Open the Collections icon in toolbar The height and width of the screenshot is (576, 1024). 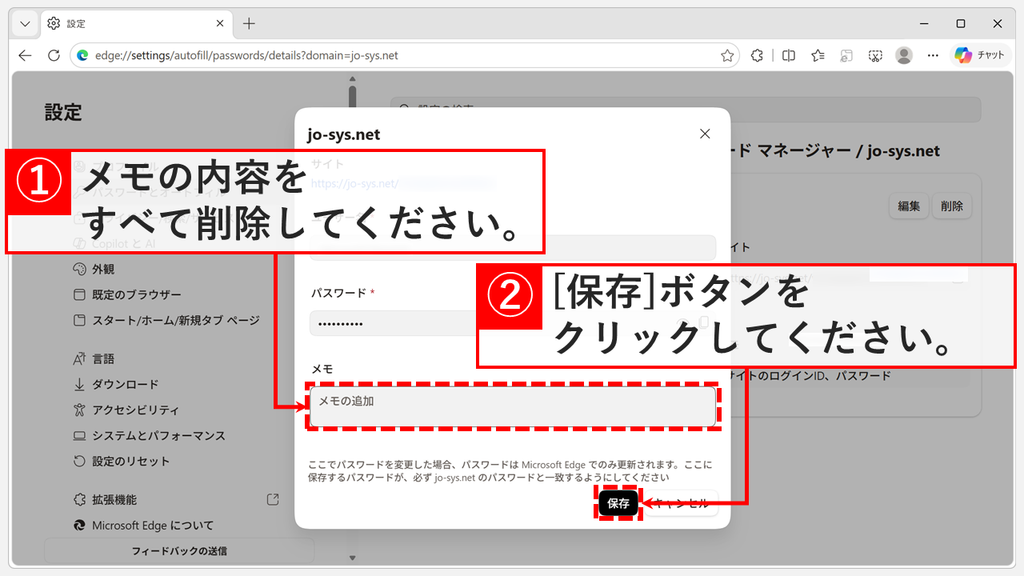846,56
